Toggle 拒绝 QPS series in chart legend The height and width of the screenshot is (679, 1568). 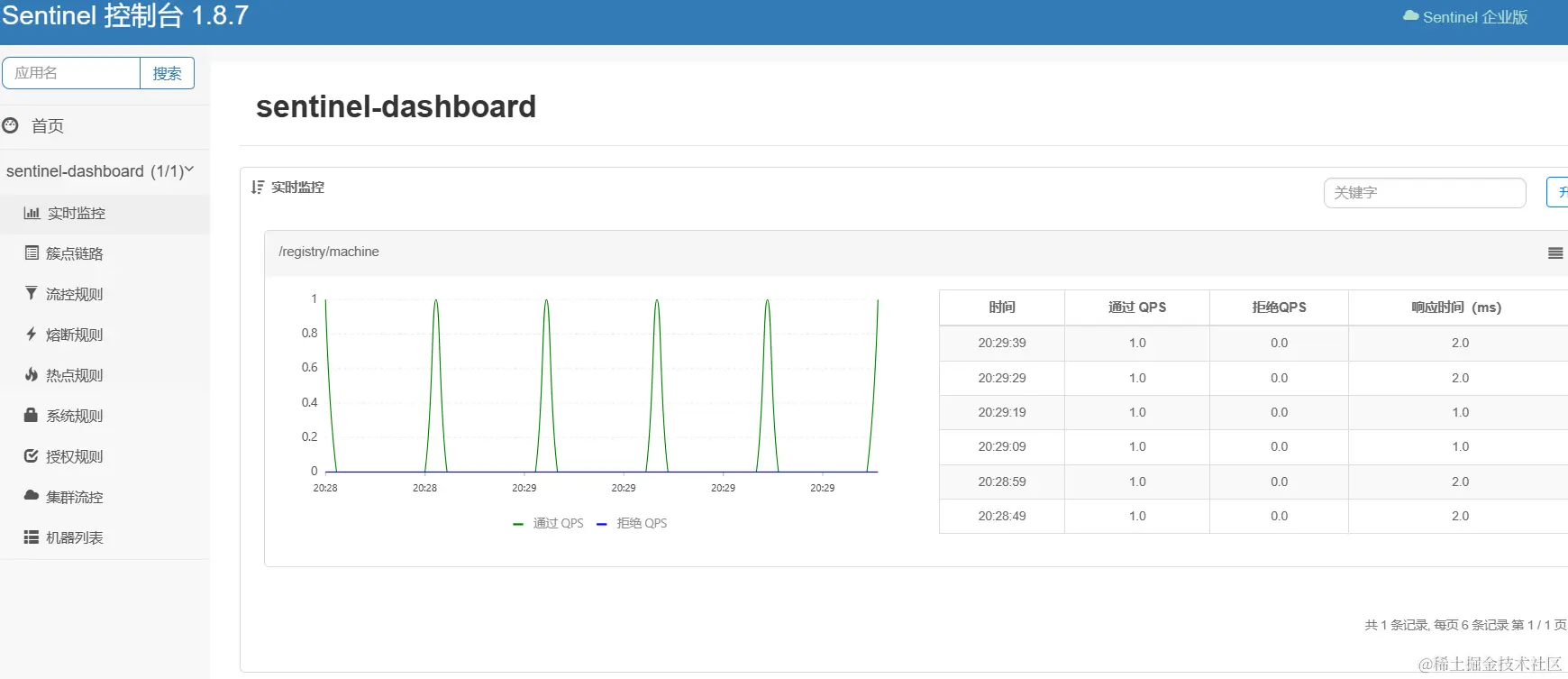(632, 523)
